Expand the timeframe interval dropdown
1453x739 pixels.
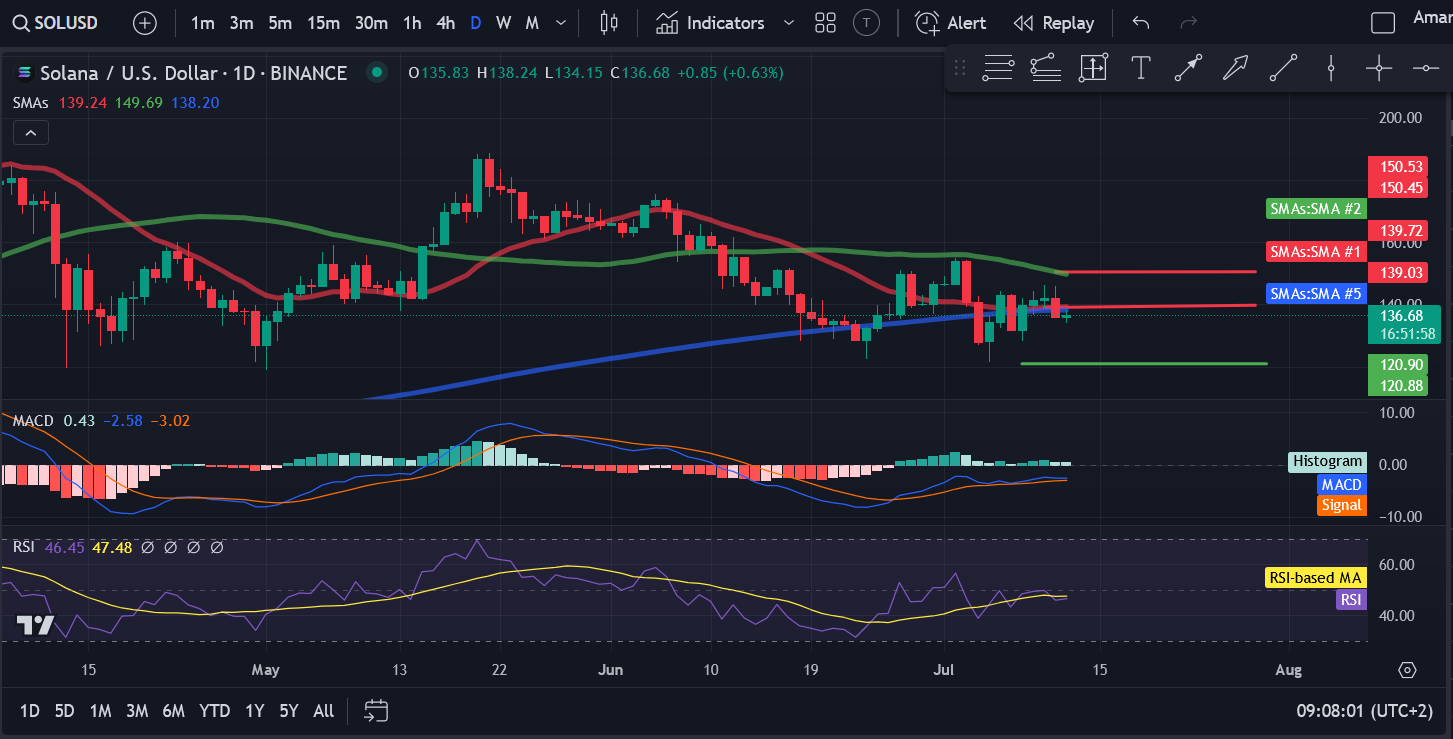pyautogui.click(x=563, y=22)
